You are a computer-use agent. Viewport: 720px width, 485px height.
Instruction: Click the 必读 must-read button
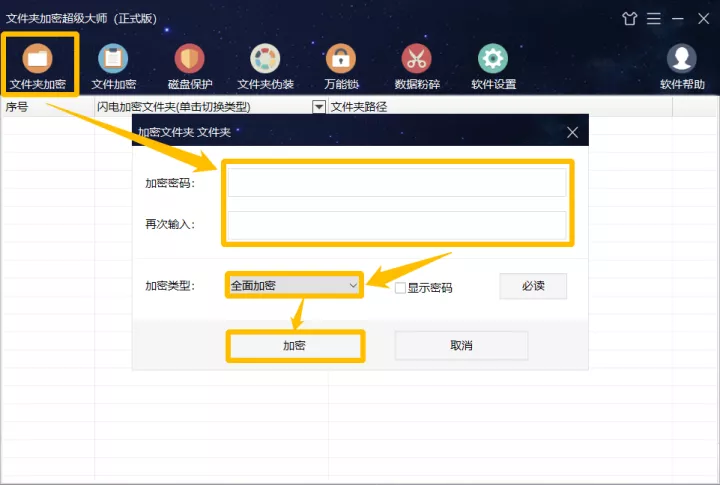pyautogui.click(x=533, y=286)
